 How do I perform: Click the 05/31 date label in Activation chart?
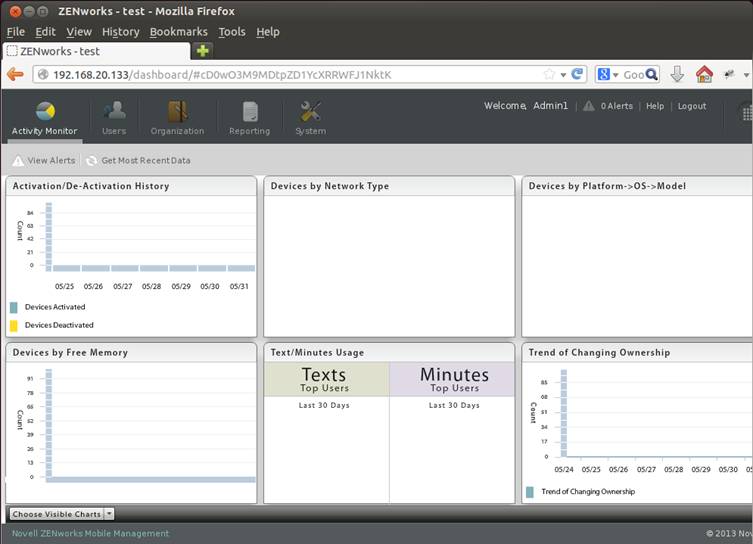point(239,286)
